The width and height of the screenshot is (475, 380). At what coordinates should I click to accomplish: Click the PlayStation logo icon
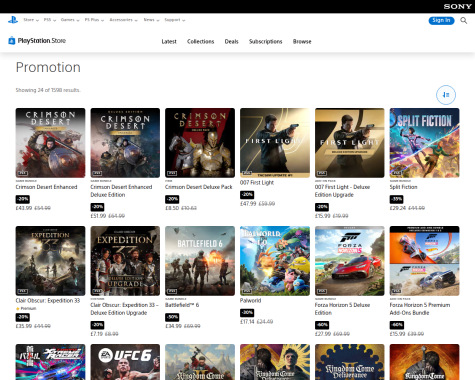click(x=13, y=20)
